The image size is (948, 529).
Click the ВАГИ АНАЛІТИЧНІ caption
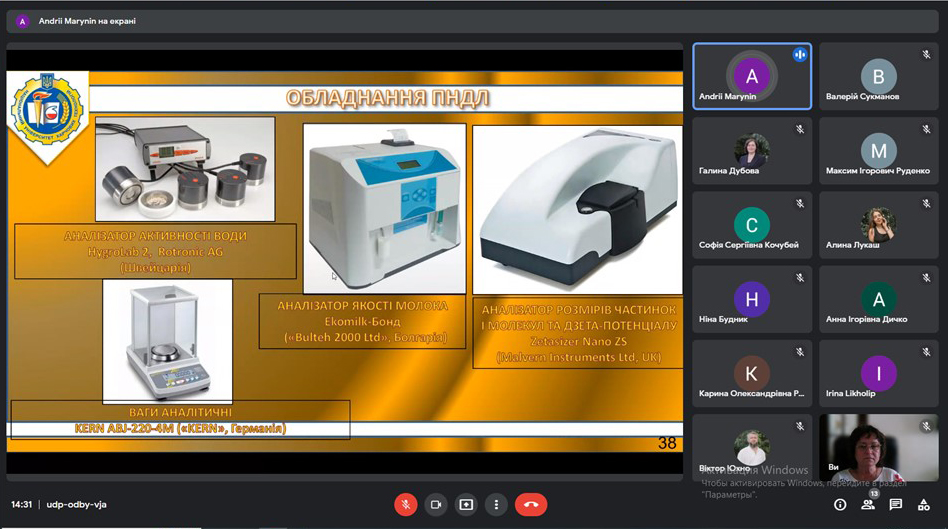pyautogui.click(x=180, y=412)
